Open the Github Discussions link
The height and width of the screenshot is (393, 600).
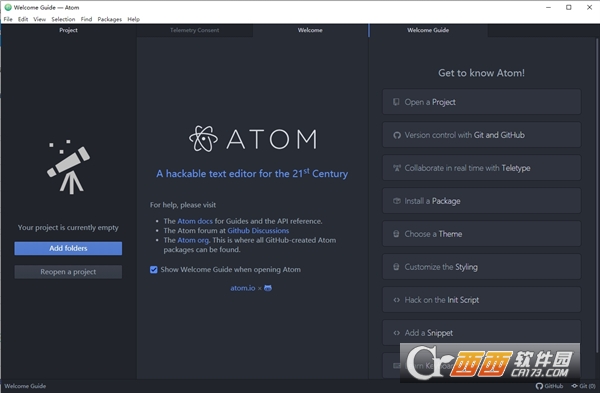(258, 231)
